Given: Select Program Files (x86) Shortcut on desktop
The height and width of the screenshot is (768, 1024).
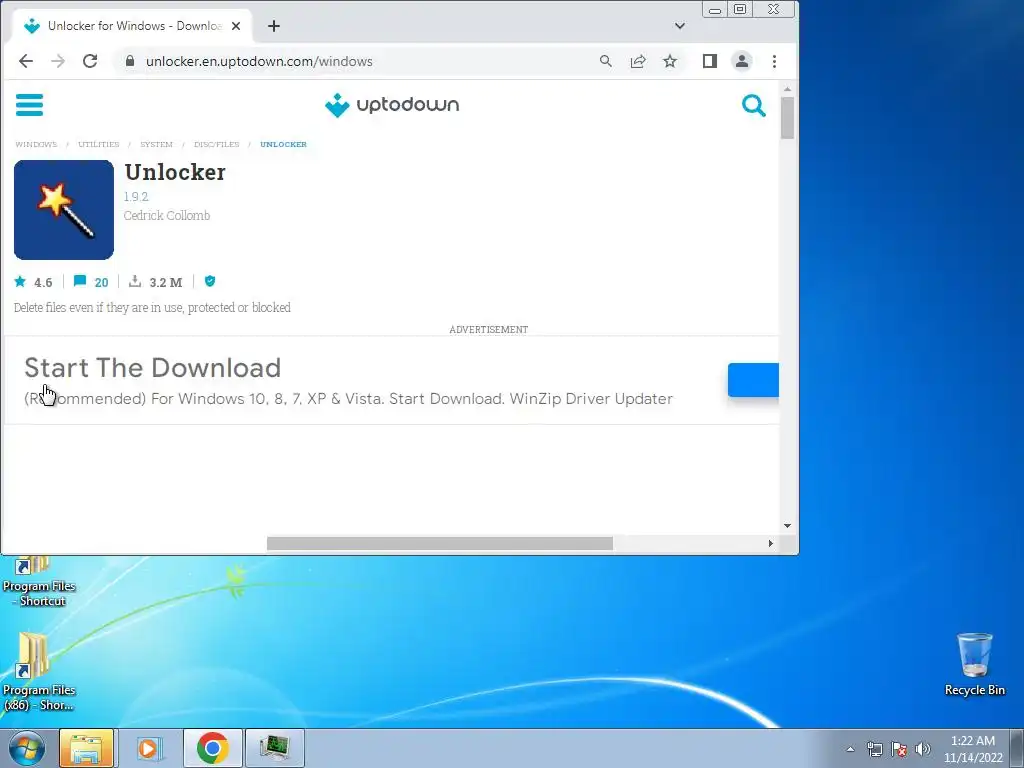Looking at the screenshot, I should pyautogui.click(x=39, y=672).
